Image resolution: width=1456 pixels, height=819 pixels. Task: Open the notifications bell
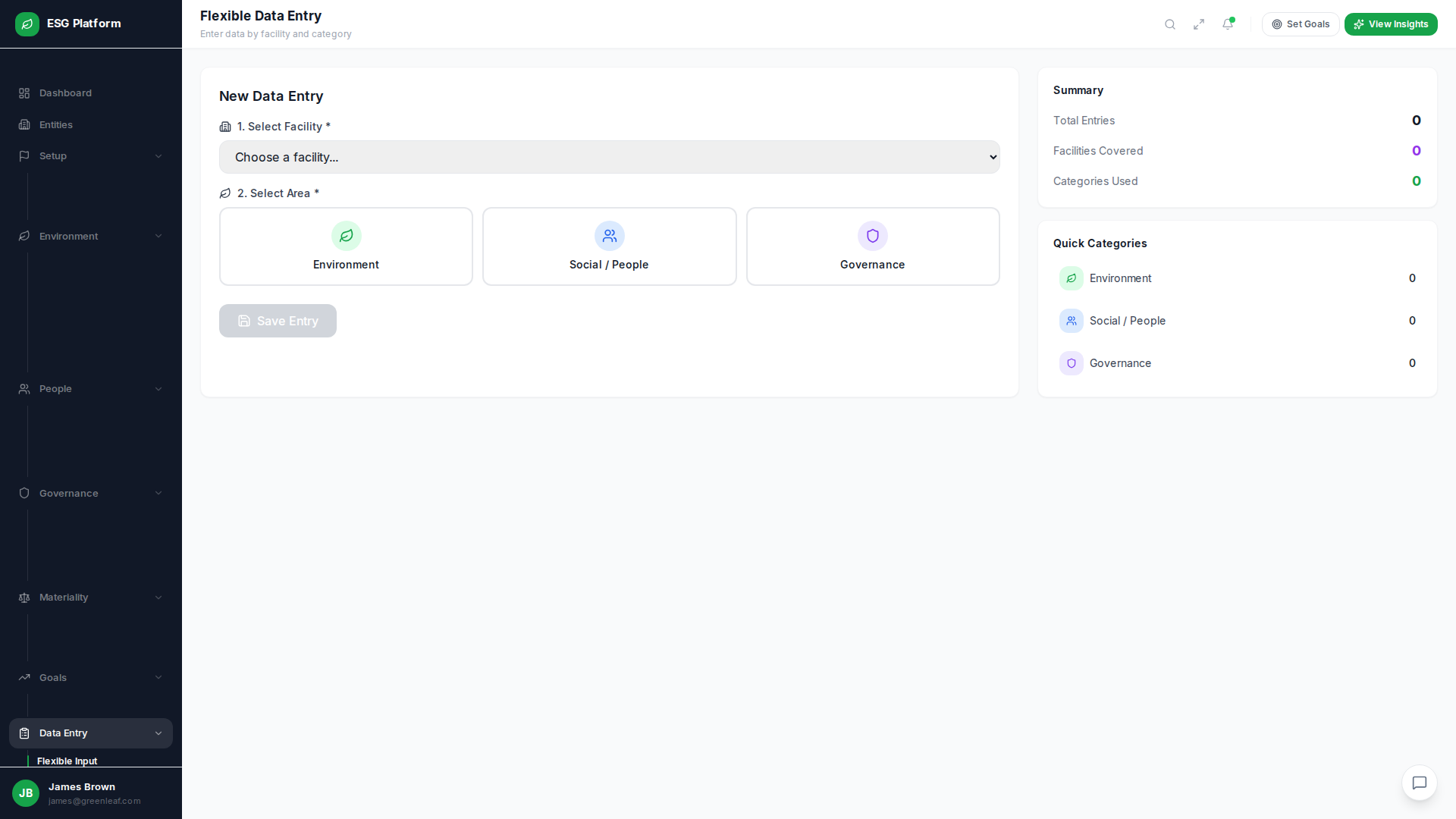[x=1228, y=24]
